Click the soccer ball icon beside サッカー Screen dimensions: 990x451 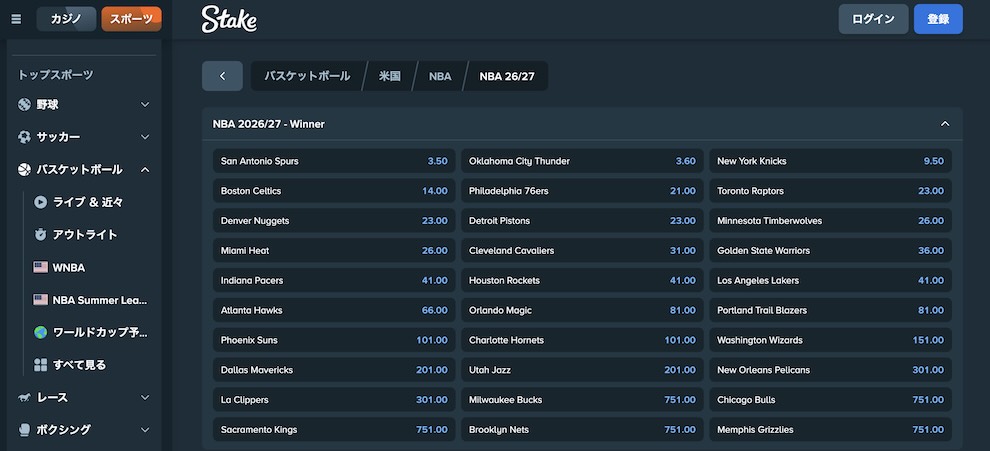[x=25, y=136]
